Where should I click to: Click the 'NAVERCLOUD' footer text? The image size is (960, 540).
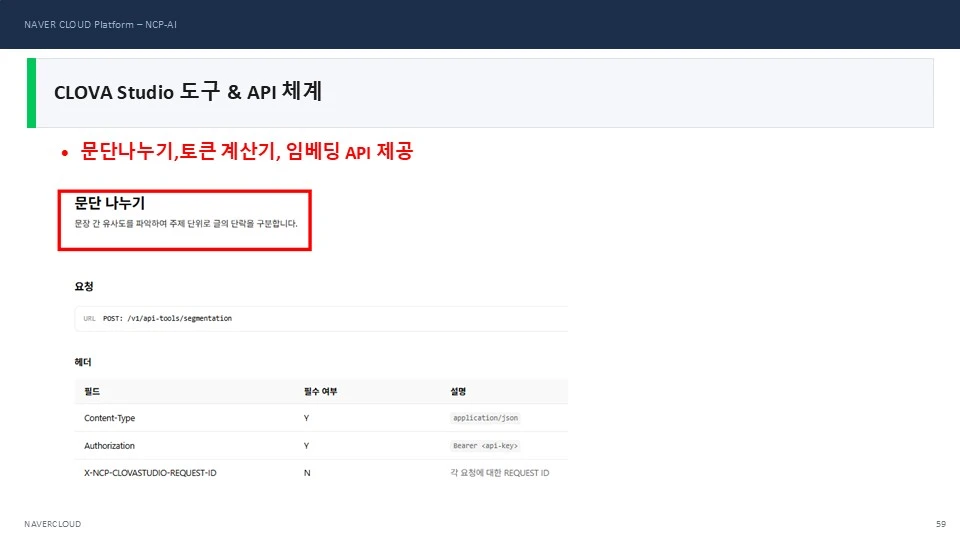[x=53, y=524]
